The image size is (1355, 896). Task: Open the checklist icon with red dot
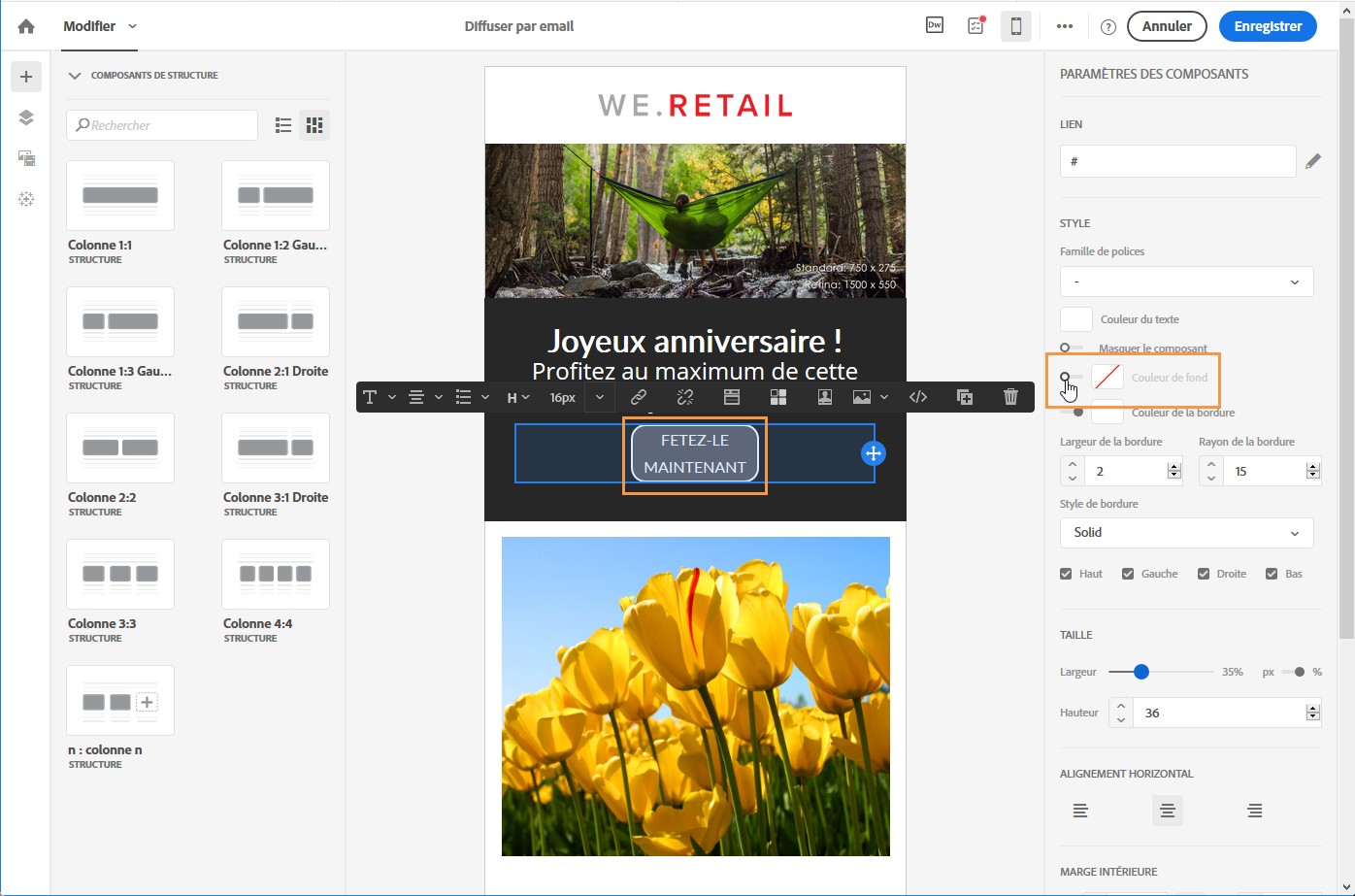[975, 26]
